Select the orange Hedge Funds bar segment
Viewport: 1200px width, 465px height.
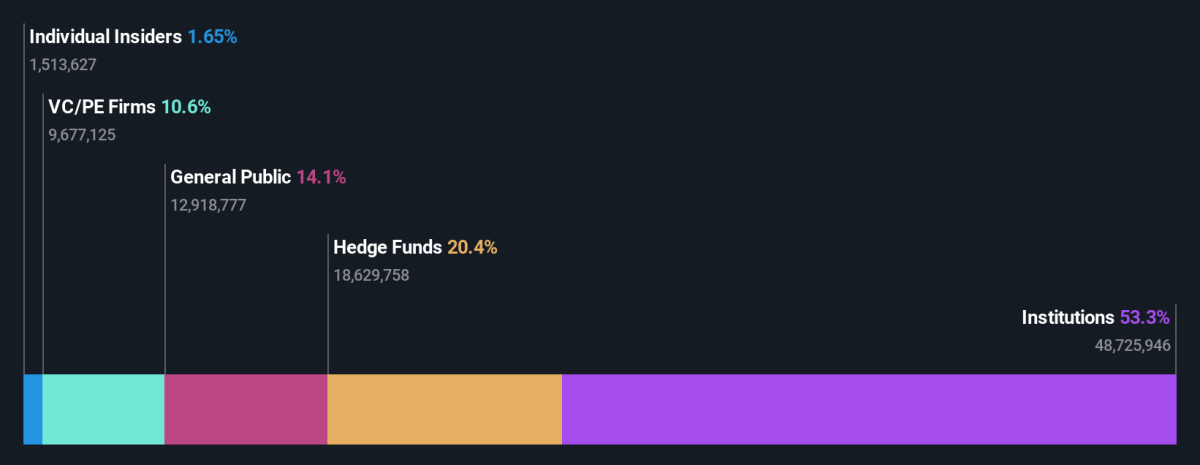[445, 409]
